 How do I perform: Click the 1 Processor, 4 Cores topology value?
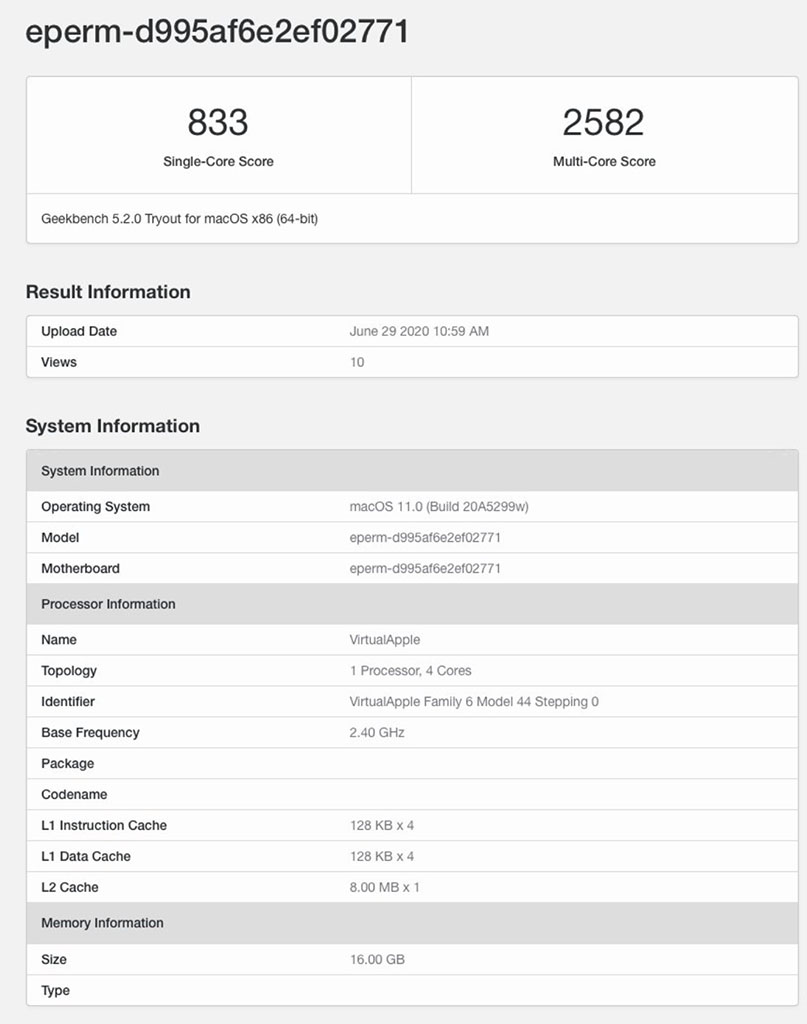pyautogui.click(x=410, y=671)
